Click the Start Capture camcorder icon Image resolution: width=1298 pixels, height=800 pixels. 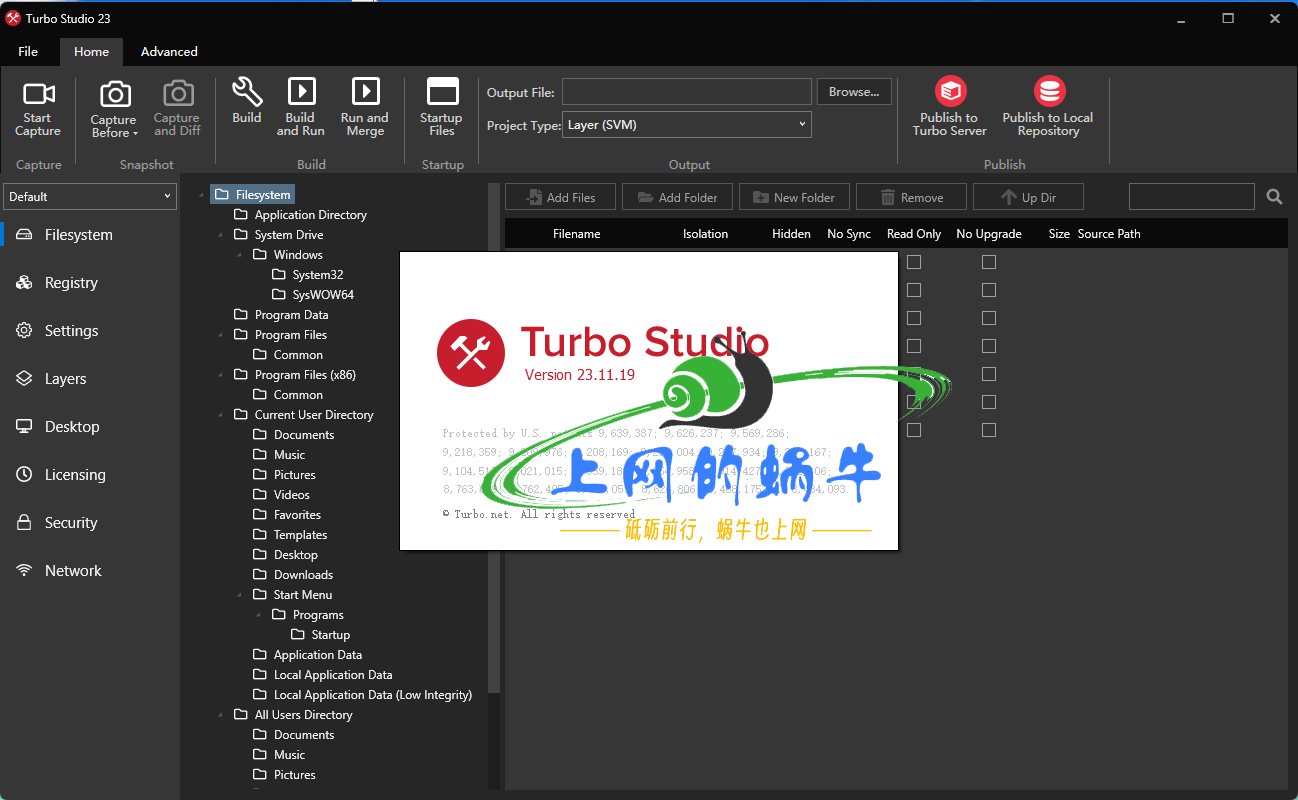[x=39, y=94]
